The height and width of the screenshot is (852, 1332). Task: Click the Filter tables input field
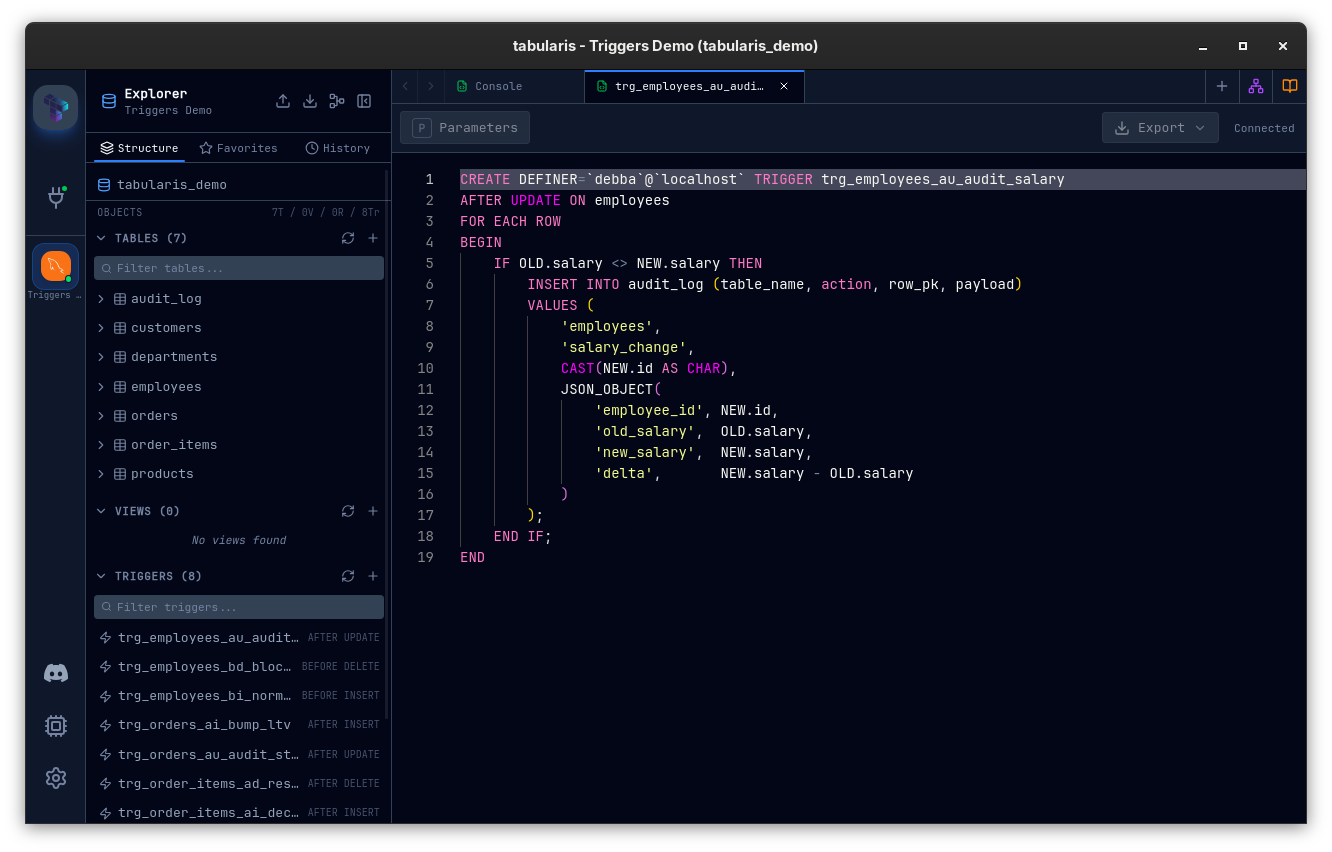(x=239, y=268)
